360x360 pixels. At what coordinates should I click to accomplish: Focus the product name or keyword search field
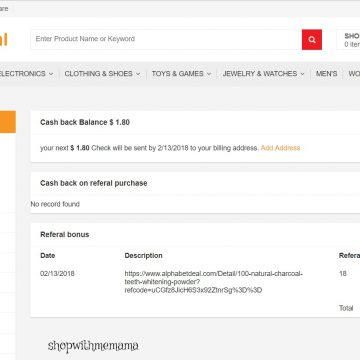(166, 40)
